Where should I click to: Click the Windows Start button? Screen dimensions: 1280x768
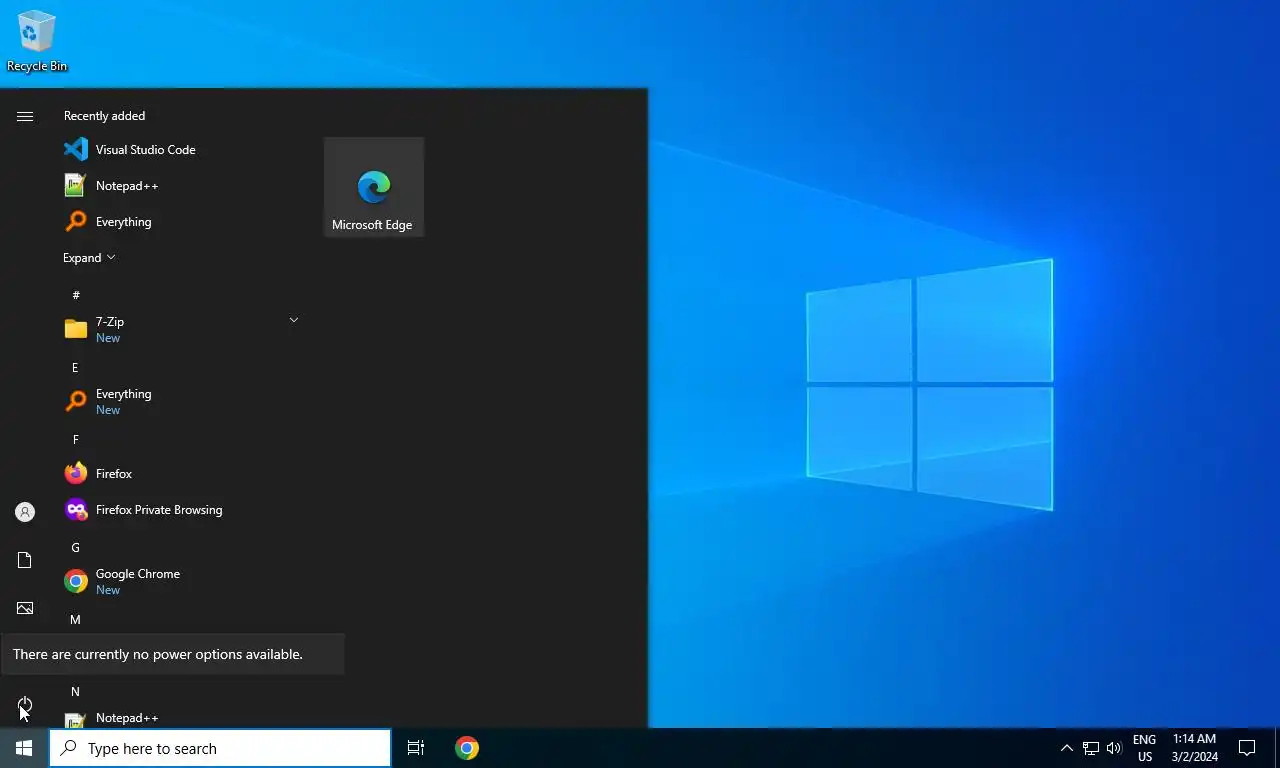pyautogui.click(x=24, y=748)
